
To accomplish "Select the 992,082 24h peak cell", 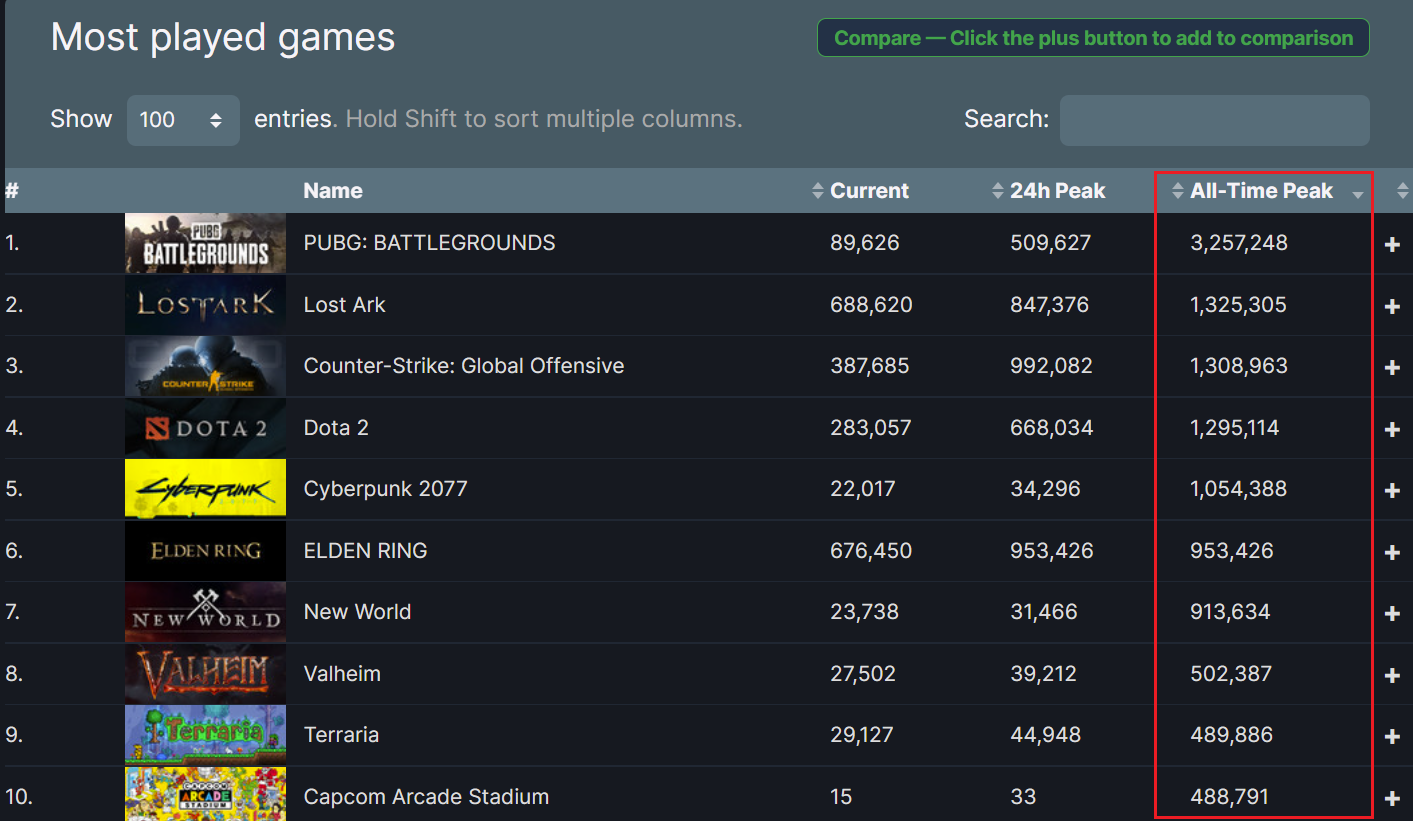I will (1051, 366).
